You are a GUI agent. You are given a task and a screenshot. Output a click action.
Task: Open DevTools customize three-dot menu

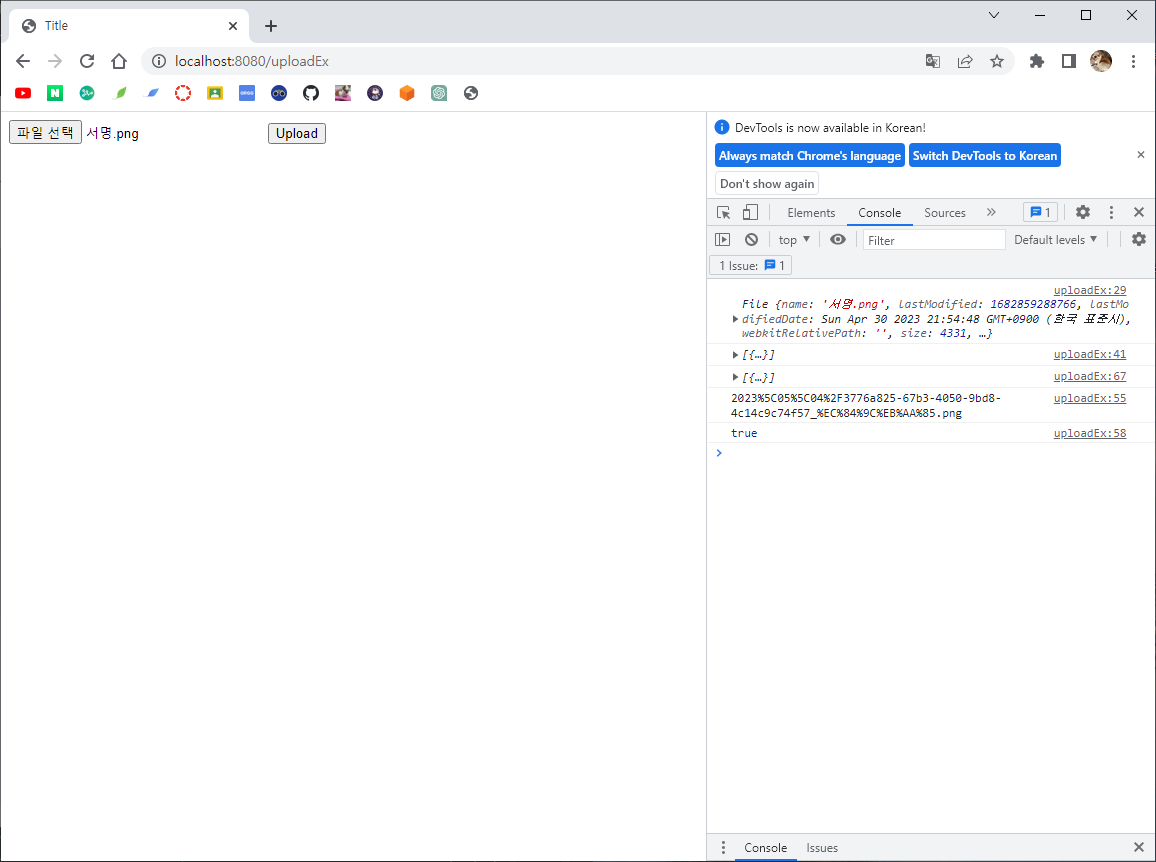tap(1111, 212)
